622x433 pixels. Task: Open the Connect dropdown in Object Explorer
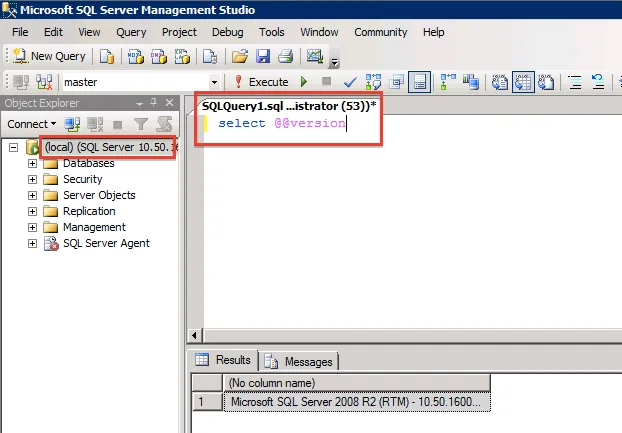click(x=32, y=124)
